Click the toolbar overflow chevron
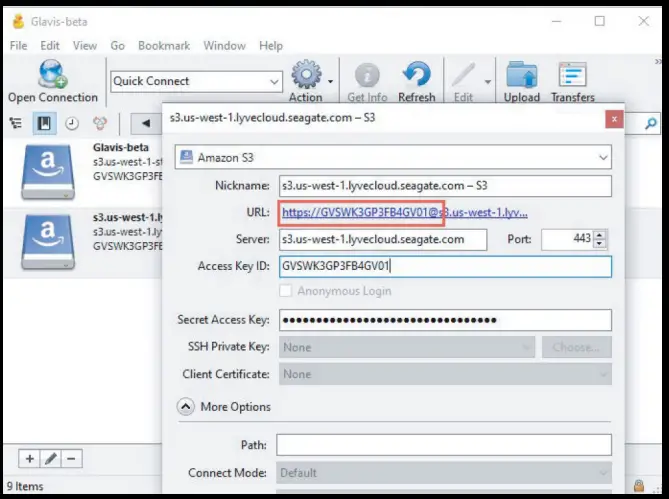 [657, 62]
